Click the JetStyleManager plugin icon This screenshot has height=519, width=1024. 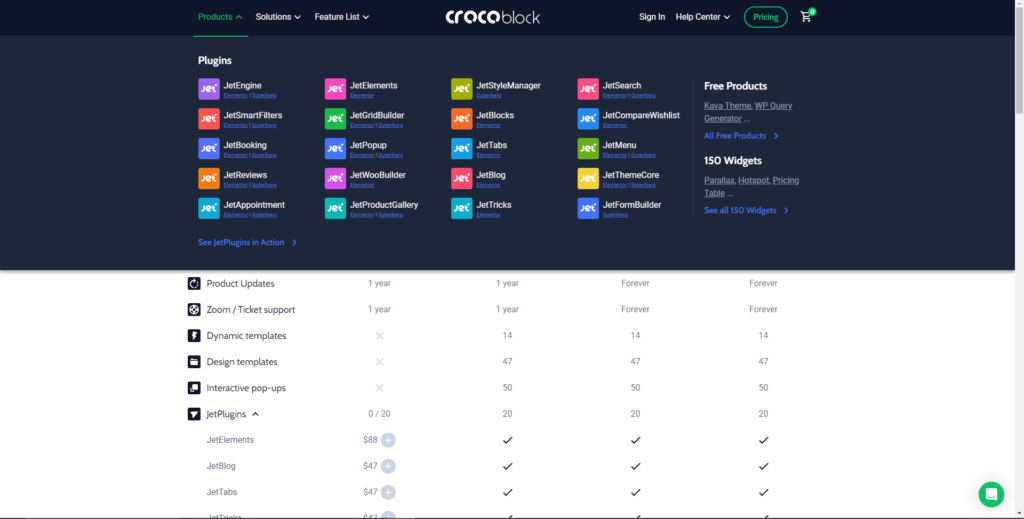click(461, 89)
